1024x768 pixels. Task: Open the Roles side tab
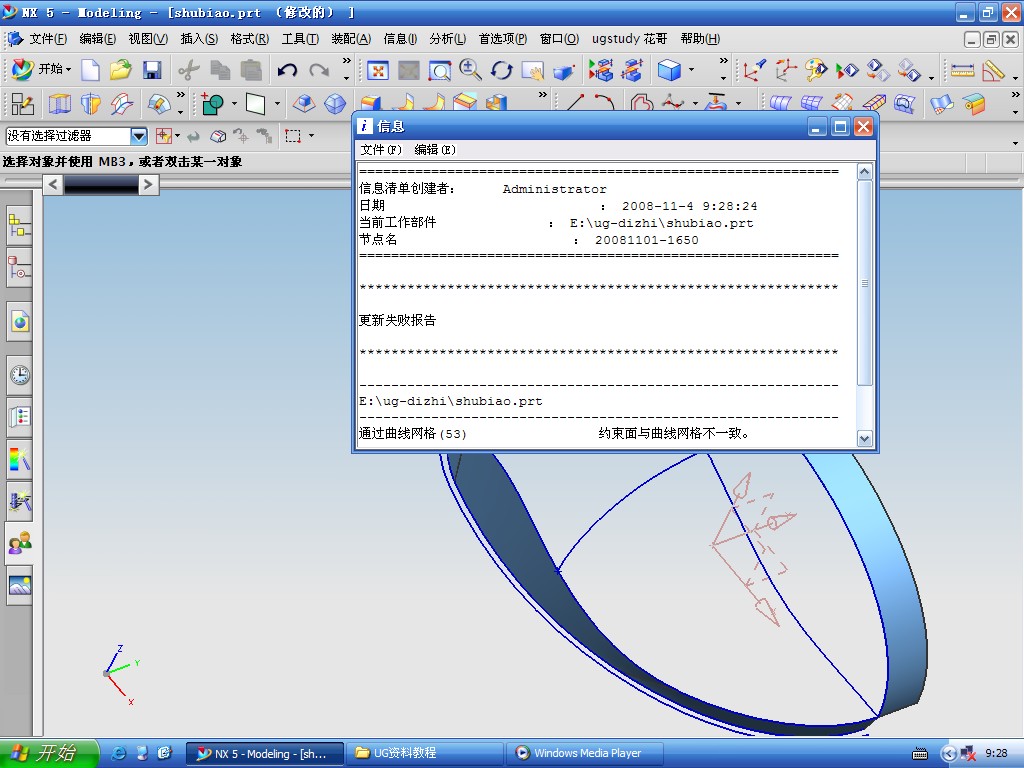click(20, 542)
